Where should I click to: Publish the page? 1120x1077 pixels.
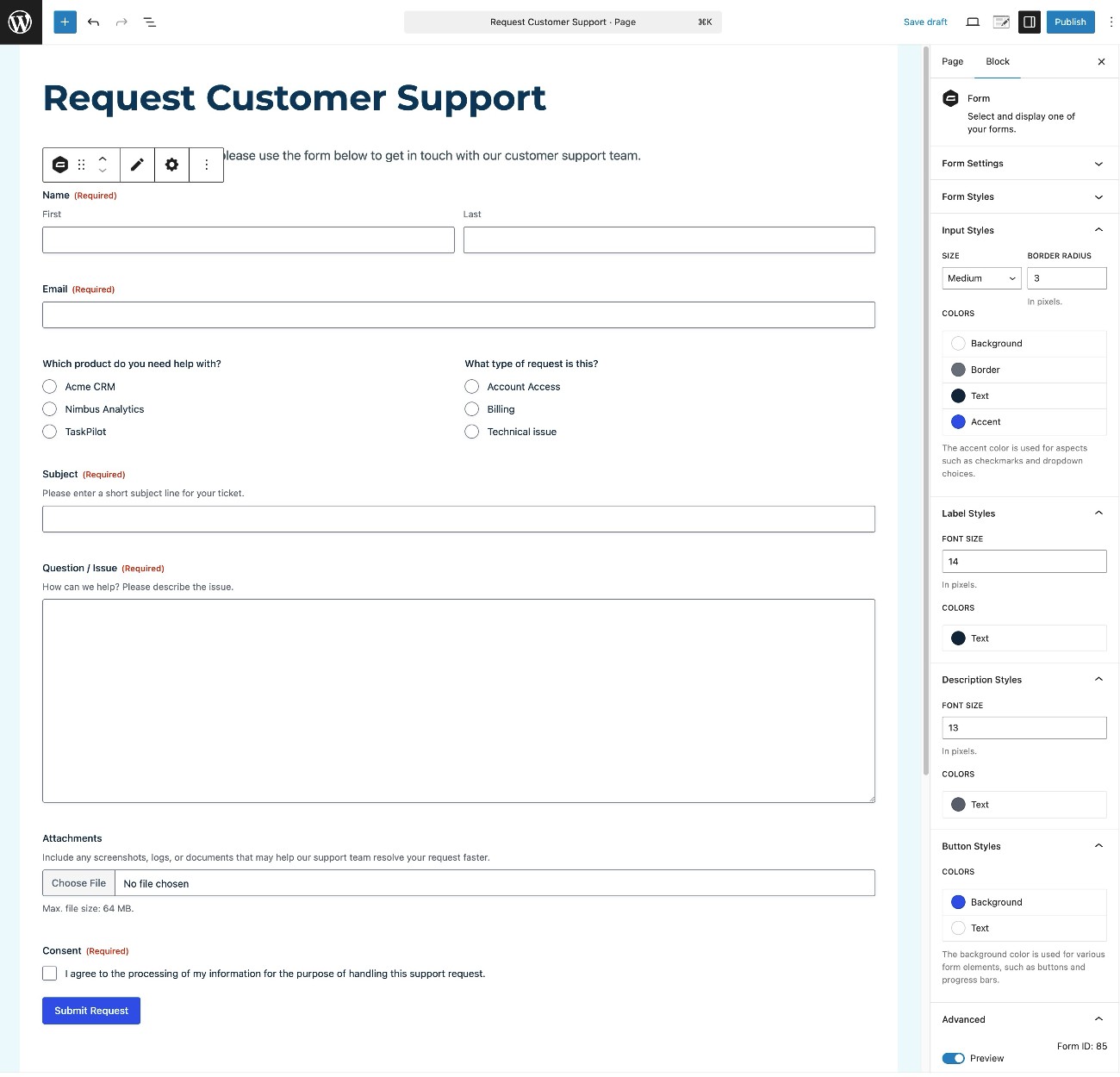tap(1070, 22)
